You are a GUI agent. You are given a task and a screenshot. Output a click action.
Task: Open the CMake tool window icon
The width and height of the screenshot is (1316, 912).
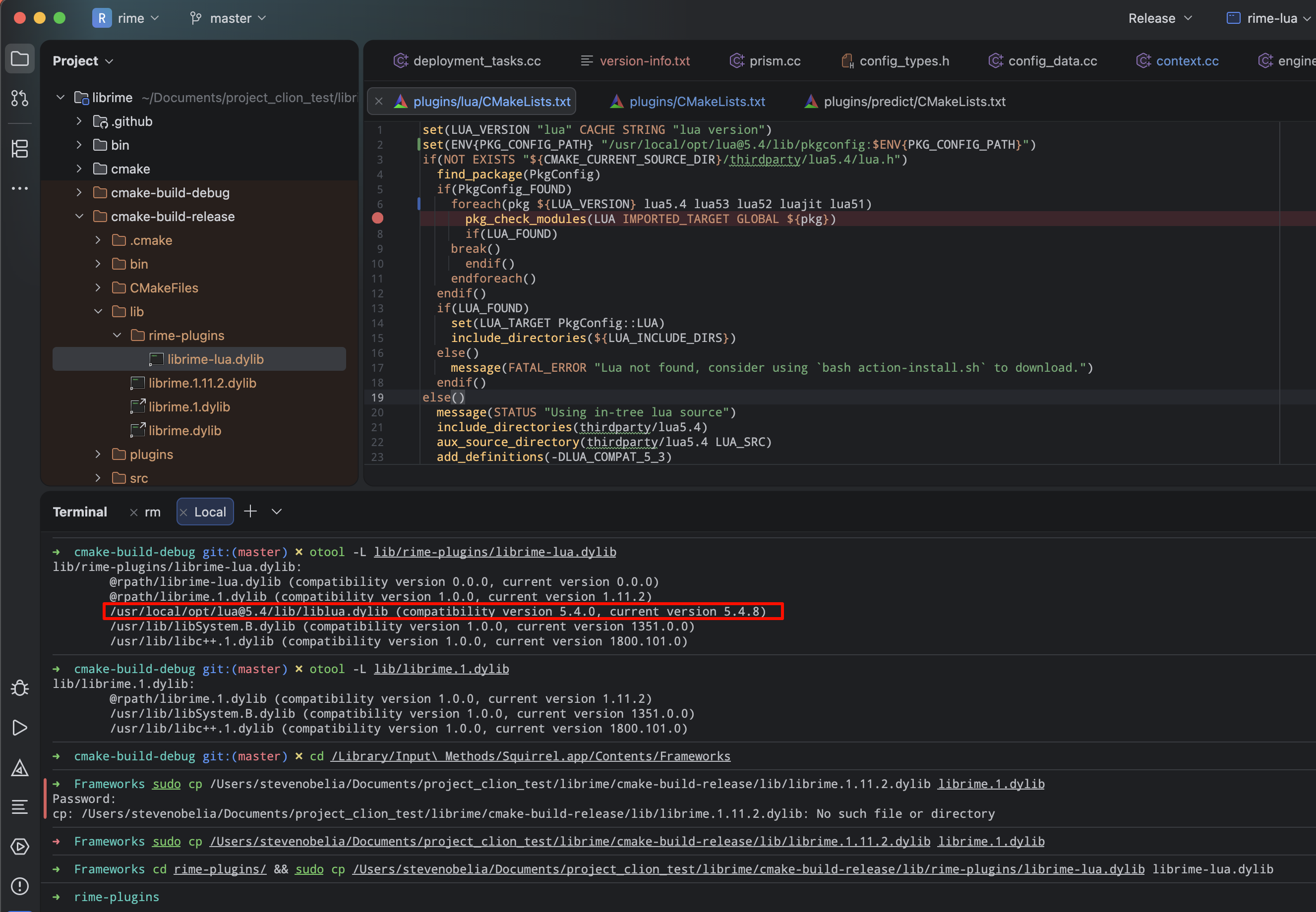pos(20,767)
